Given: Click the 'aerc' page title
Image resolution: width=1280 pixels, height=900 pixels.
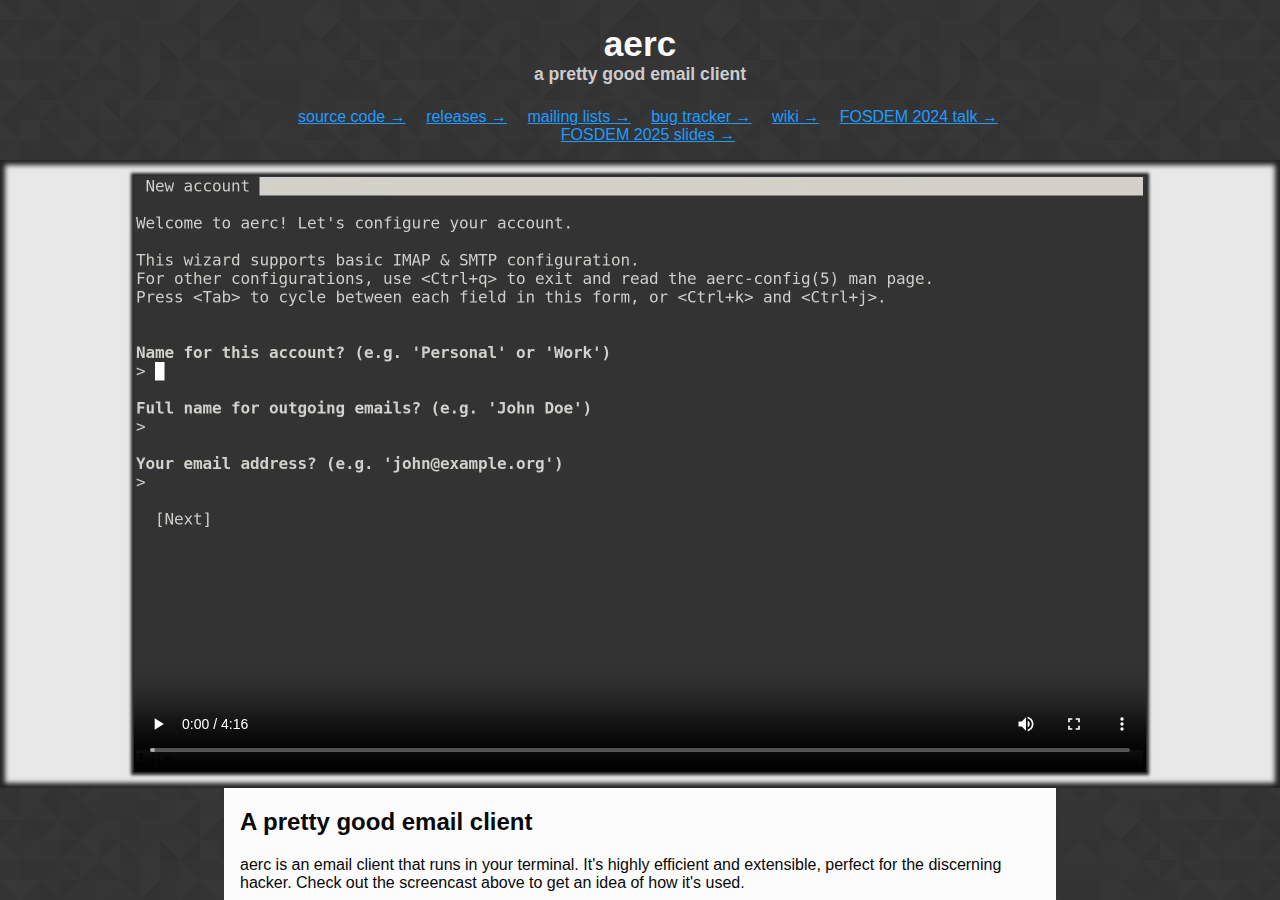Looking at the screenshot, I should point(640,44).
